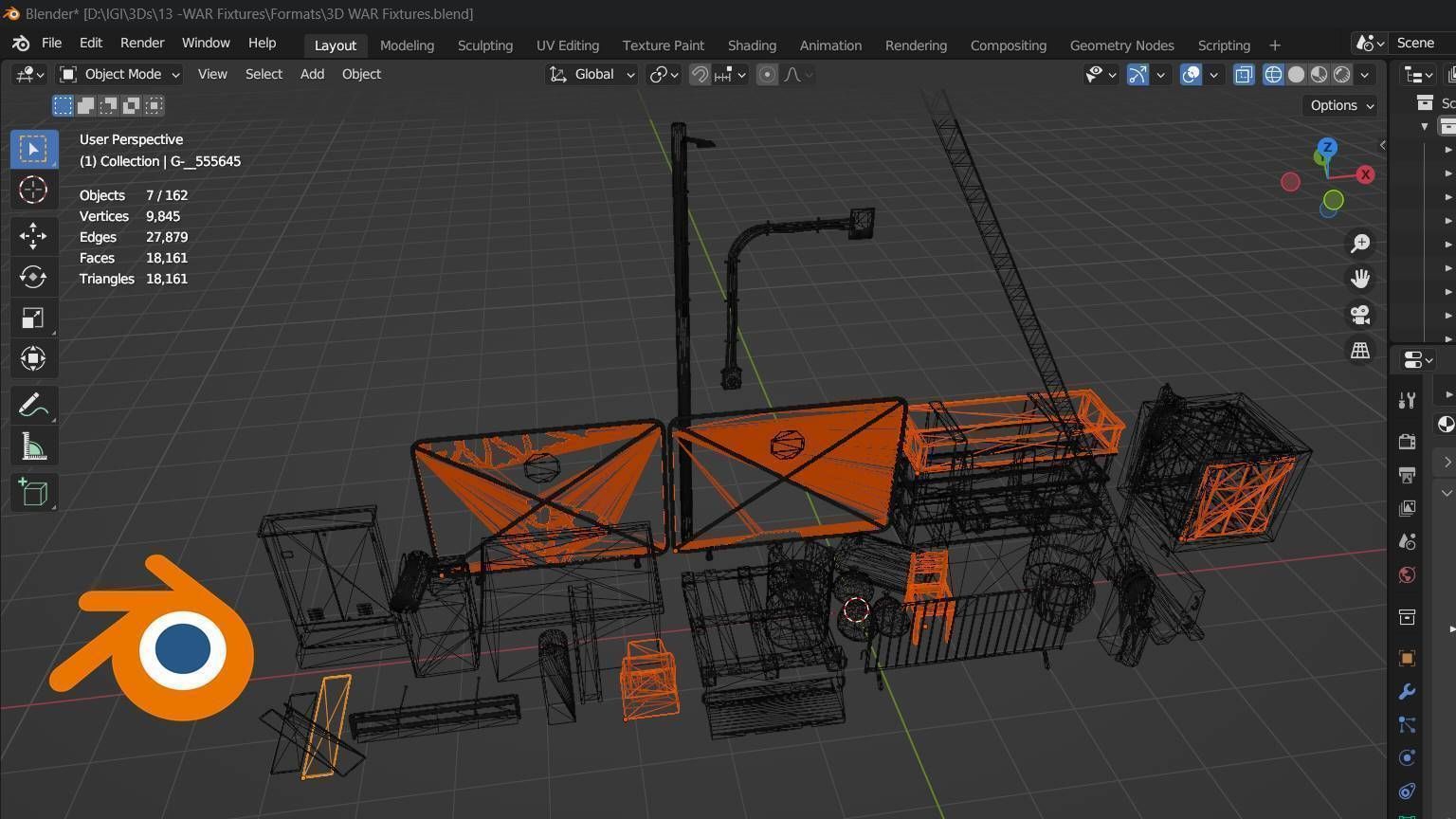The width and height of the screenshot is (1456, 819).
Task: Activate the Add Cube tool
Action: (33, 493)
